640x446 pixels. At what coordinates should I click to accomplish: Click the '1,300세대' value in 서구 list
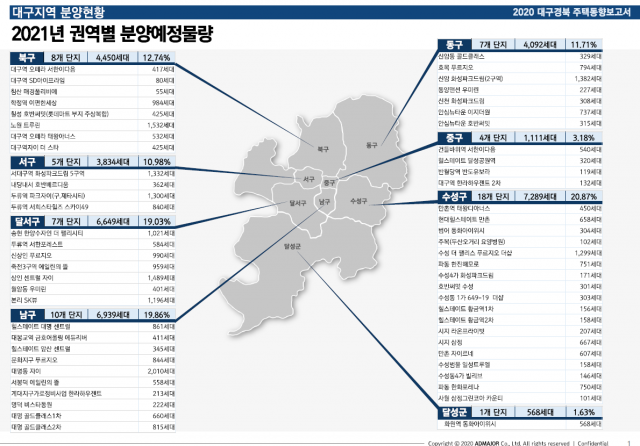(x=161, y=196)
